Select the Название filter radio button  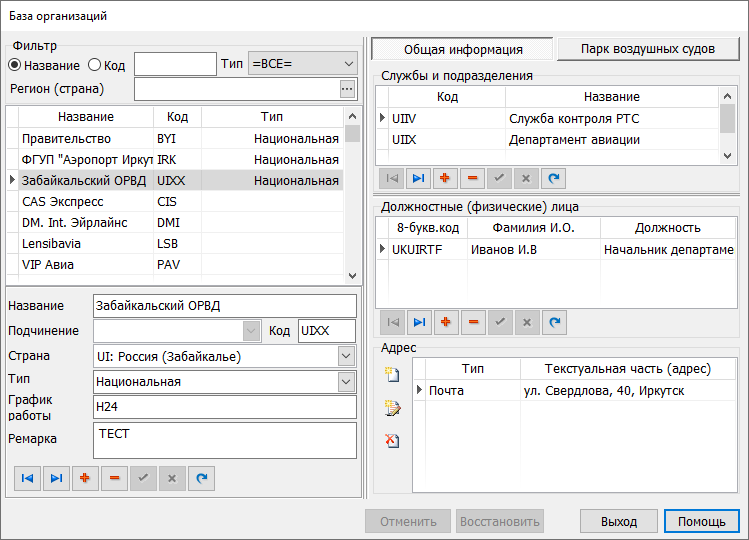pyautogui.click(x=15, y=65)
